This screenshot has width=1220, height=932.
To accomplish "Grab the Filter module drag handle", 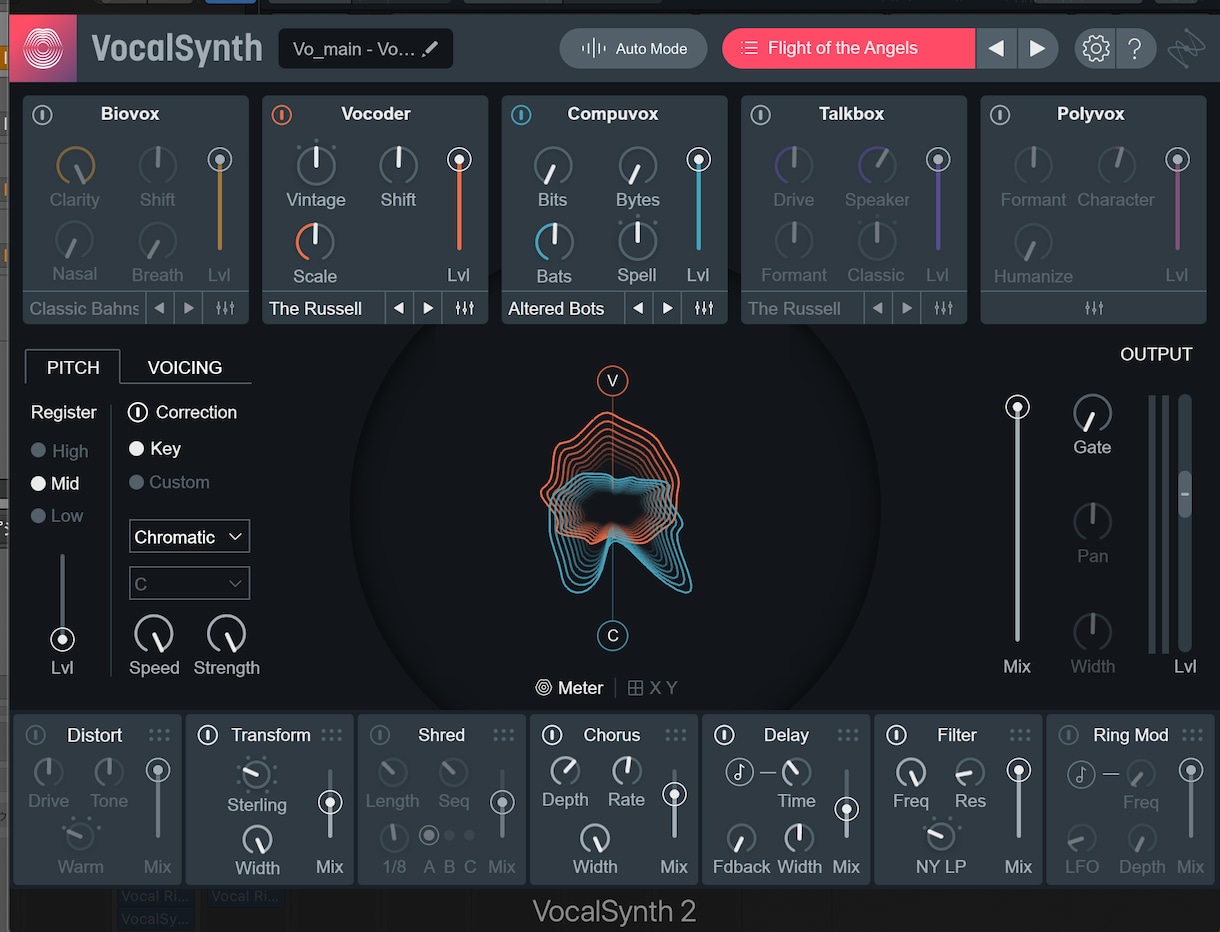I will pos(1020,735).
